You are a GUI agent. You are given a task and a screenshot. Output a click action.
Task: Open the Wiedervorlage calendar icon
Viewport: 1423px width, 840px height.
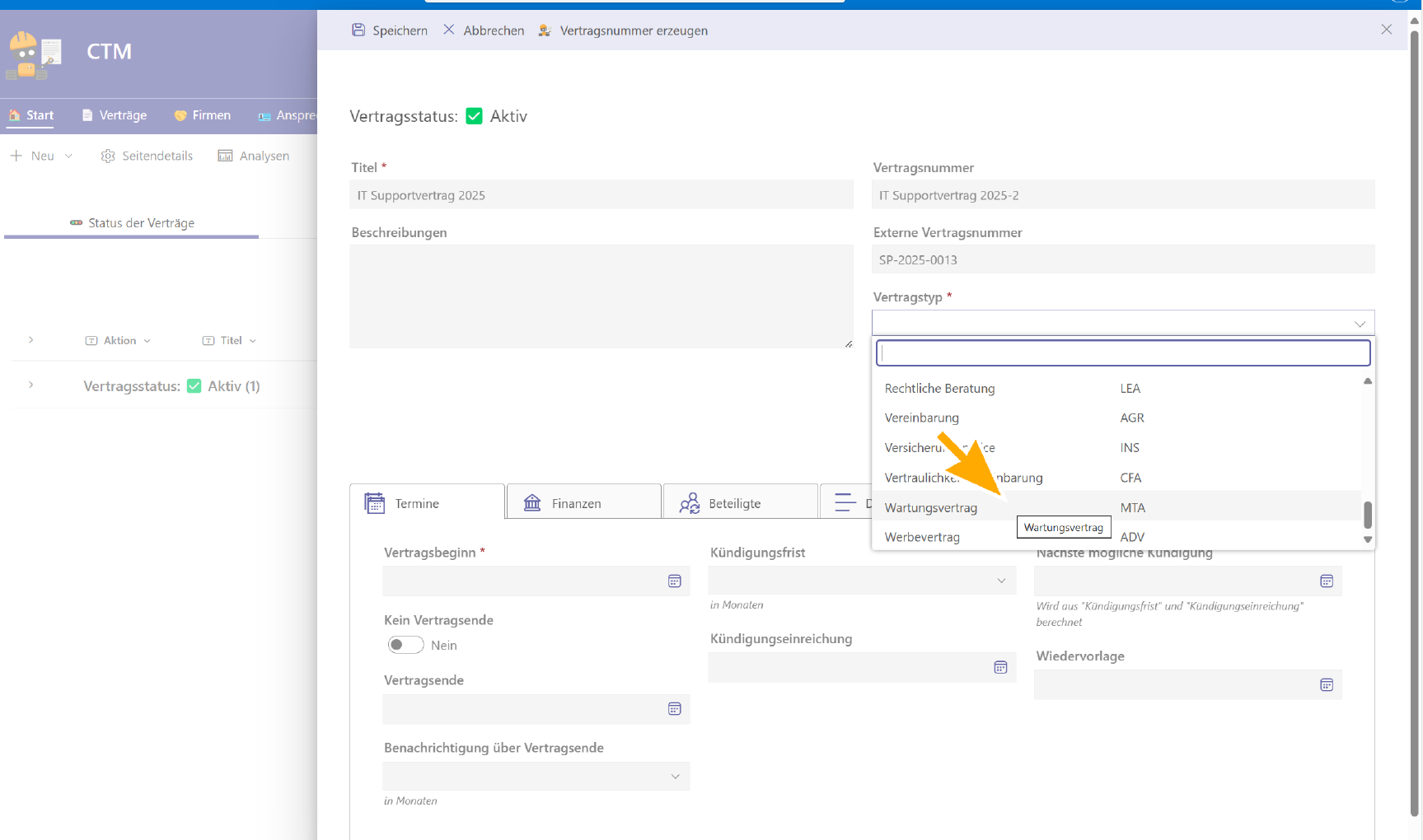1326,685
